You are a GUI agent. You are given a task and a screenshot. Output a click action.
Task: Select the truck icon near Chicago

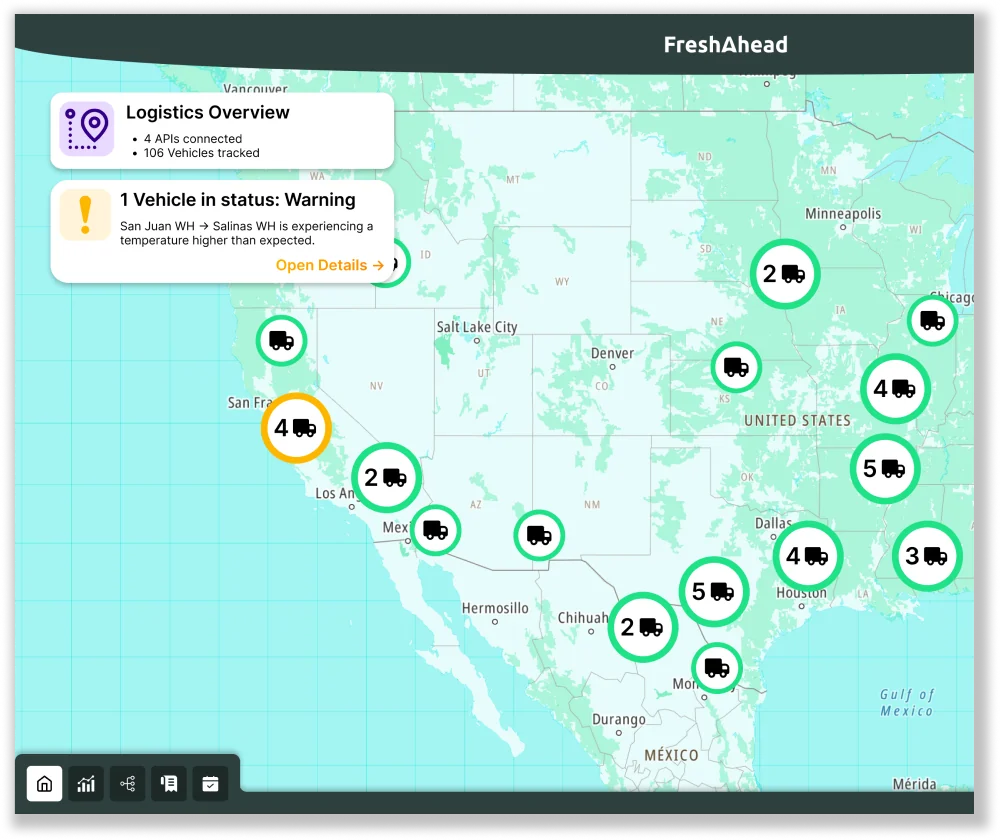[x=931, y=319]
